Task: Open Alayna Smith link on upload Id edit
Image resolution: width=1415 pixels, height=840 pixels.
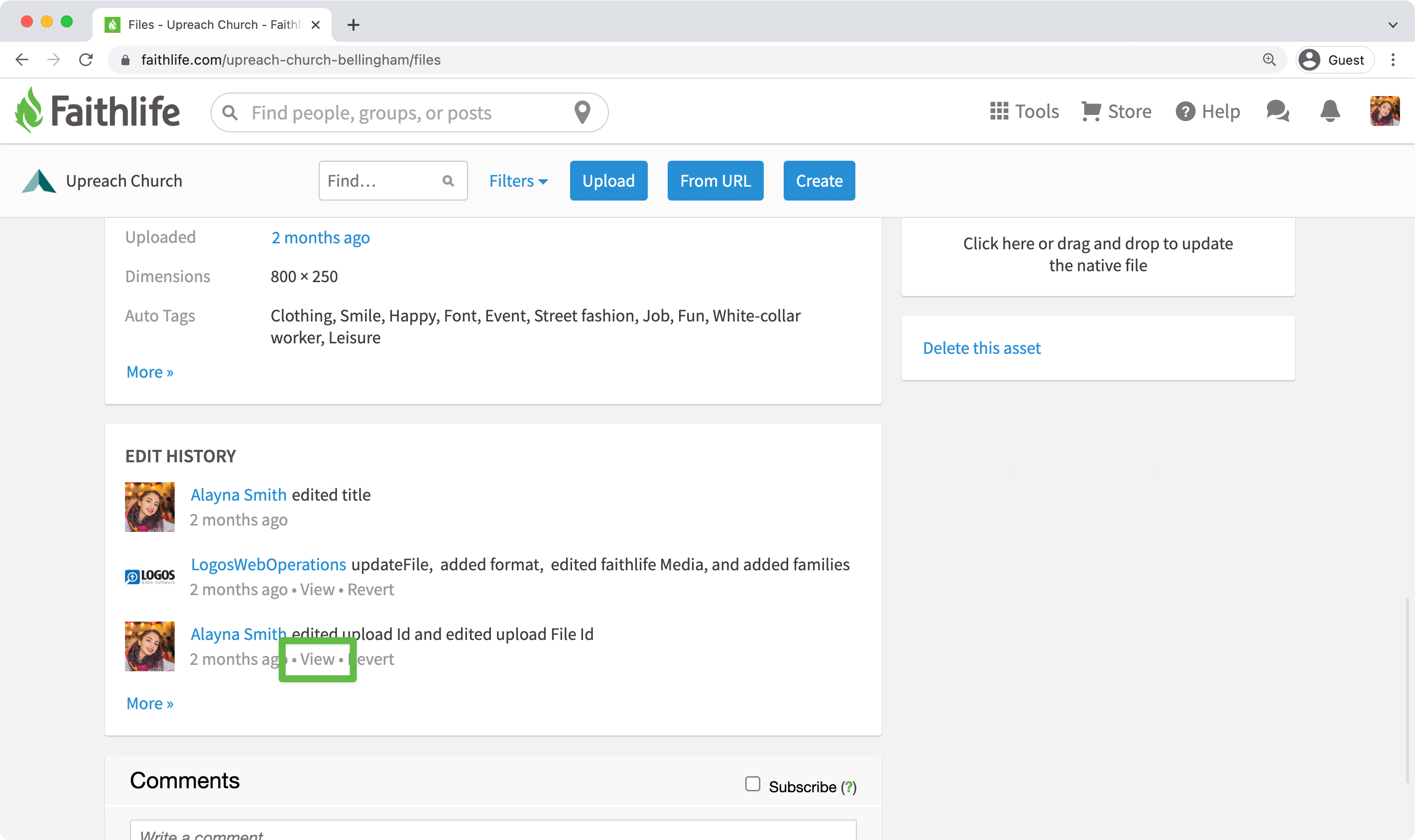Action: pos(238,634)
